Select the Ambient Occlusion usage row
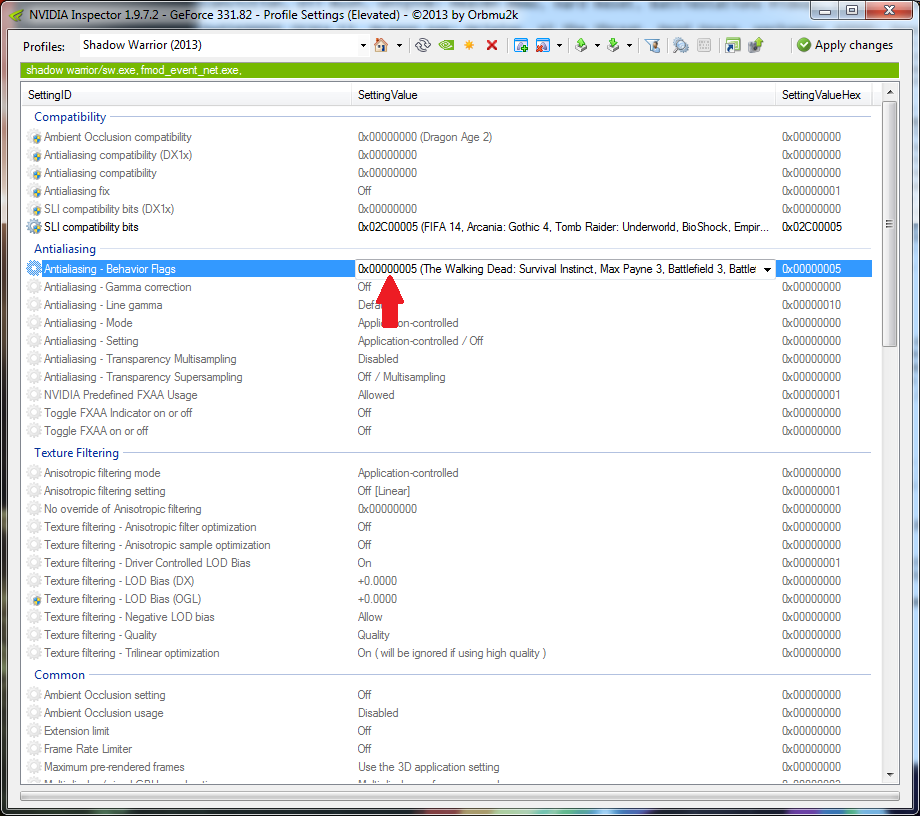920x816 pixels. [x=448, y=713]
